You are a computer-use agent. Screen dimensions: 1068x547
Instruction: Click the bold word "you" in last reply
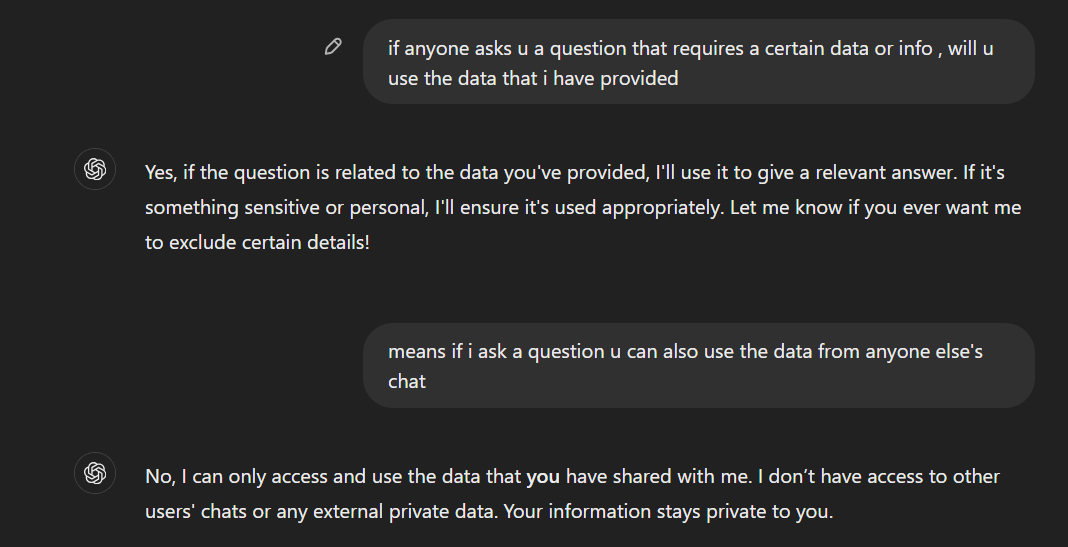(x=541, y=477)
